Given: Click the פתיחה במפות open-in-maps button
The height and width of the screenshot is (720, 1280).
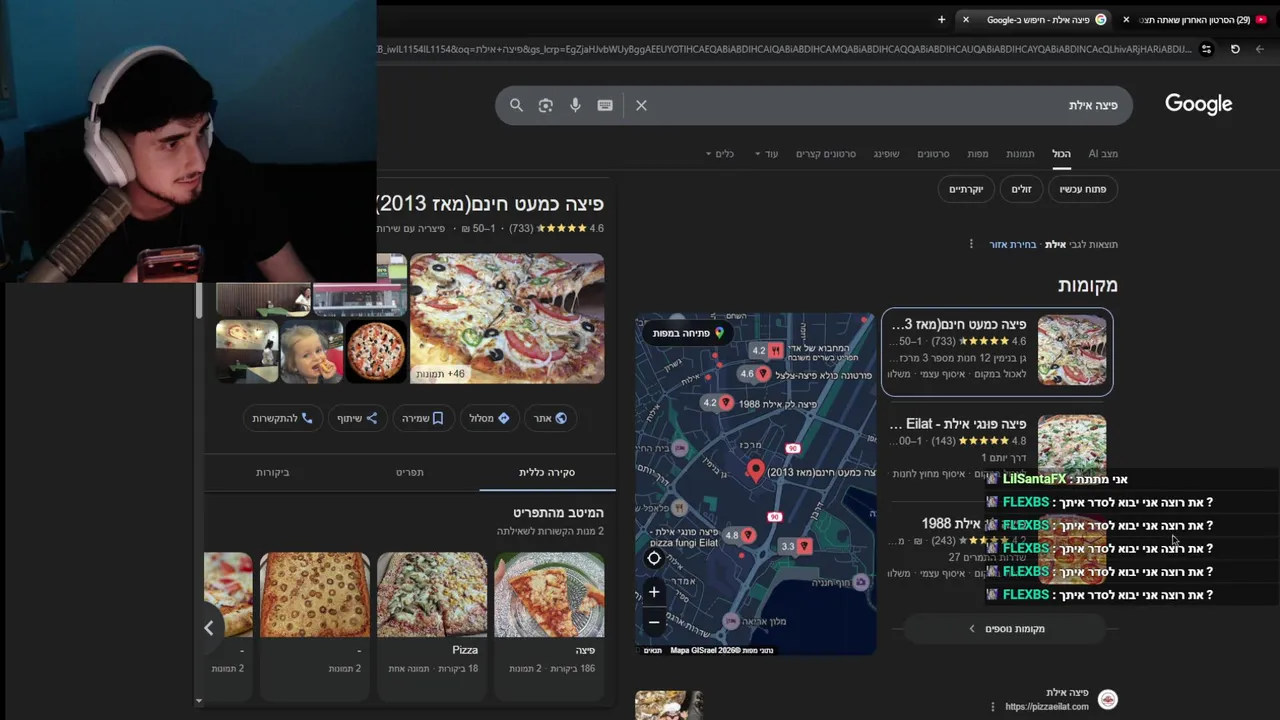Looking at the screenshot, I should 688,333.
